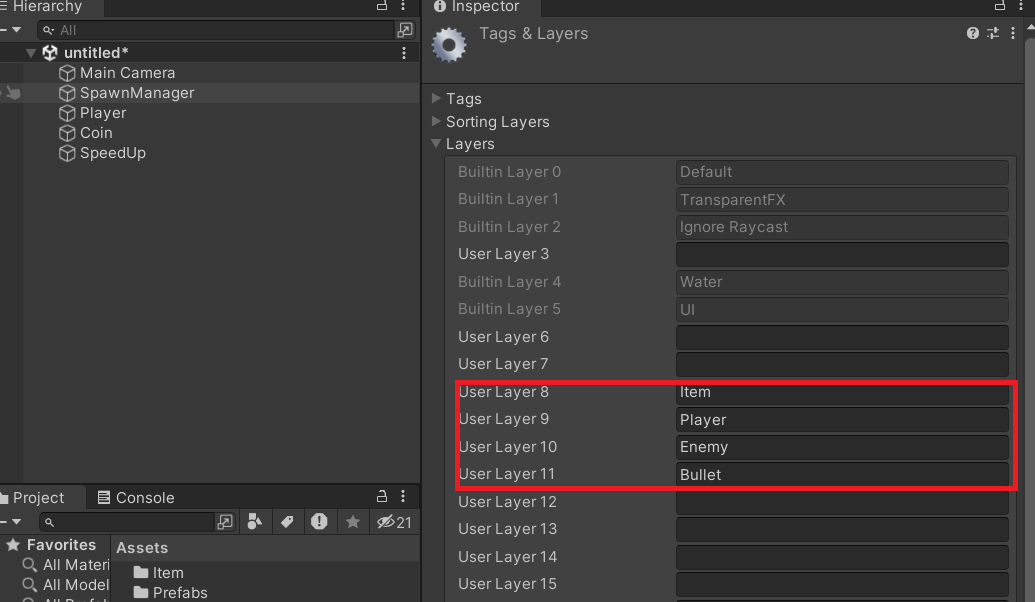
Task: Select Player in the Hierarchy
Action: click(103, 113)
